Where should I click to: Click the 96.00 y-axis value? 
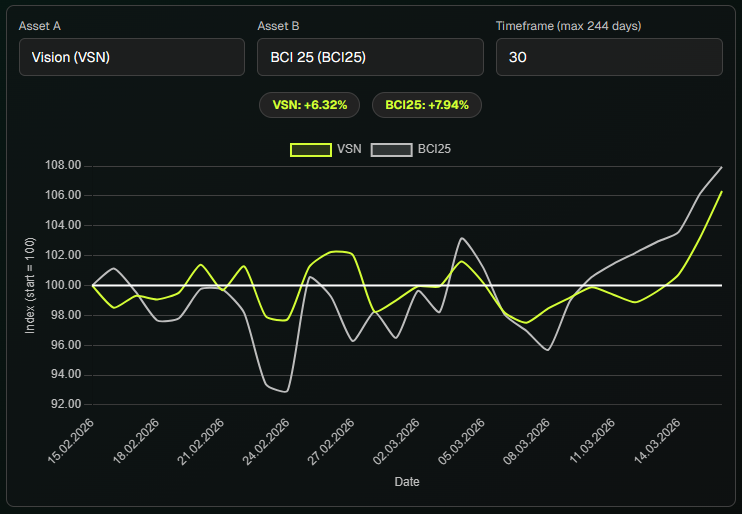pyautogui.click(x=66, y=345)
